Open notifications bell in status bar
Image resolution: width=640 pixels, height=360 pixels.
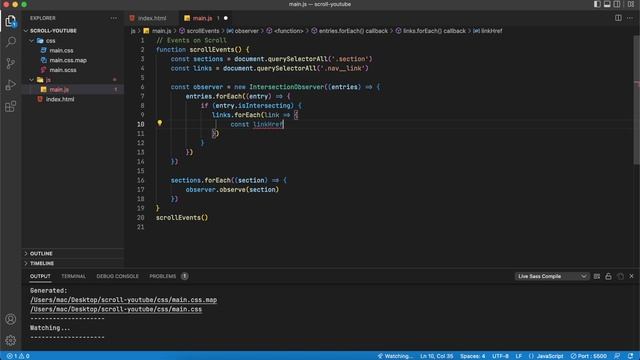(x=631, y=356)
